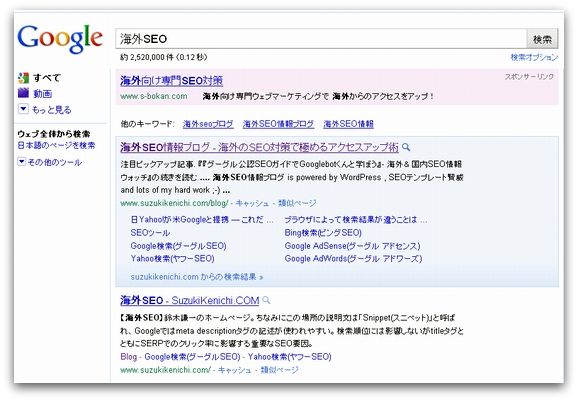Open sitelink 日Yahoo!が米Googleと提携

click(202, 220)
